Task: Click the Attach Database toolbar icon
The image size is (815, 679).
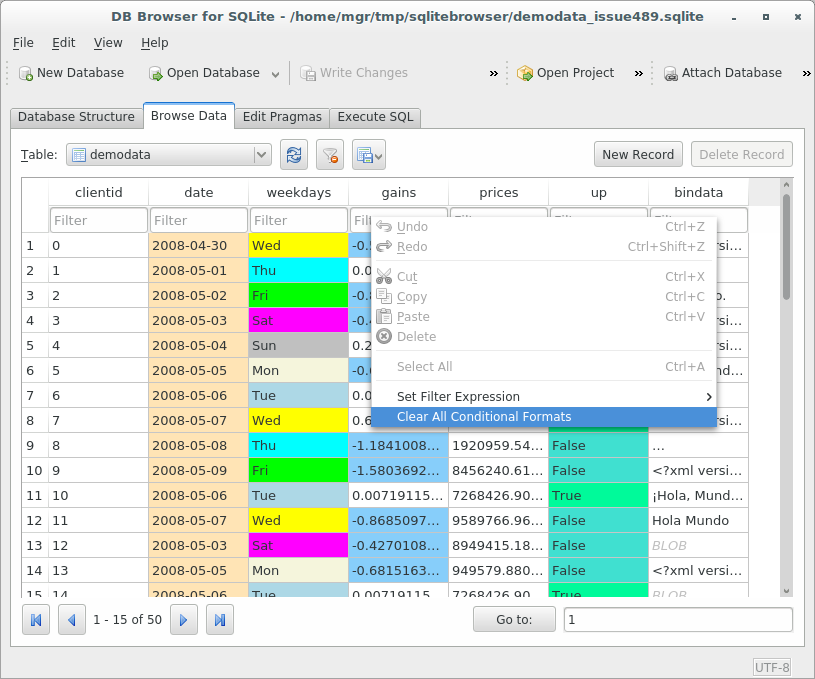Action: tap(671, 73)
